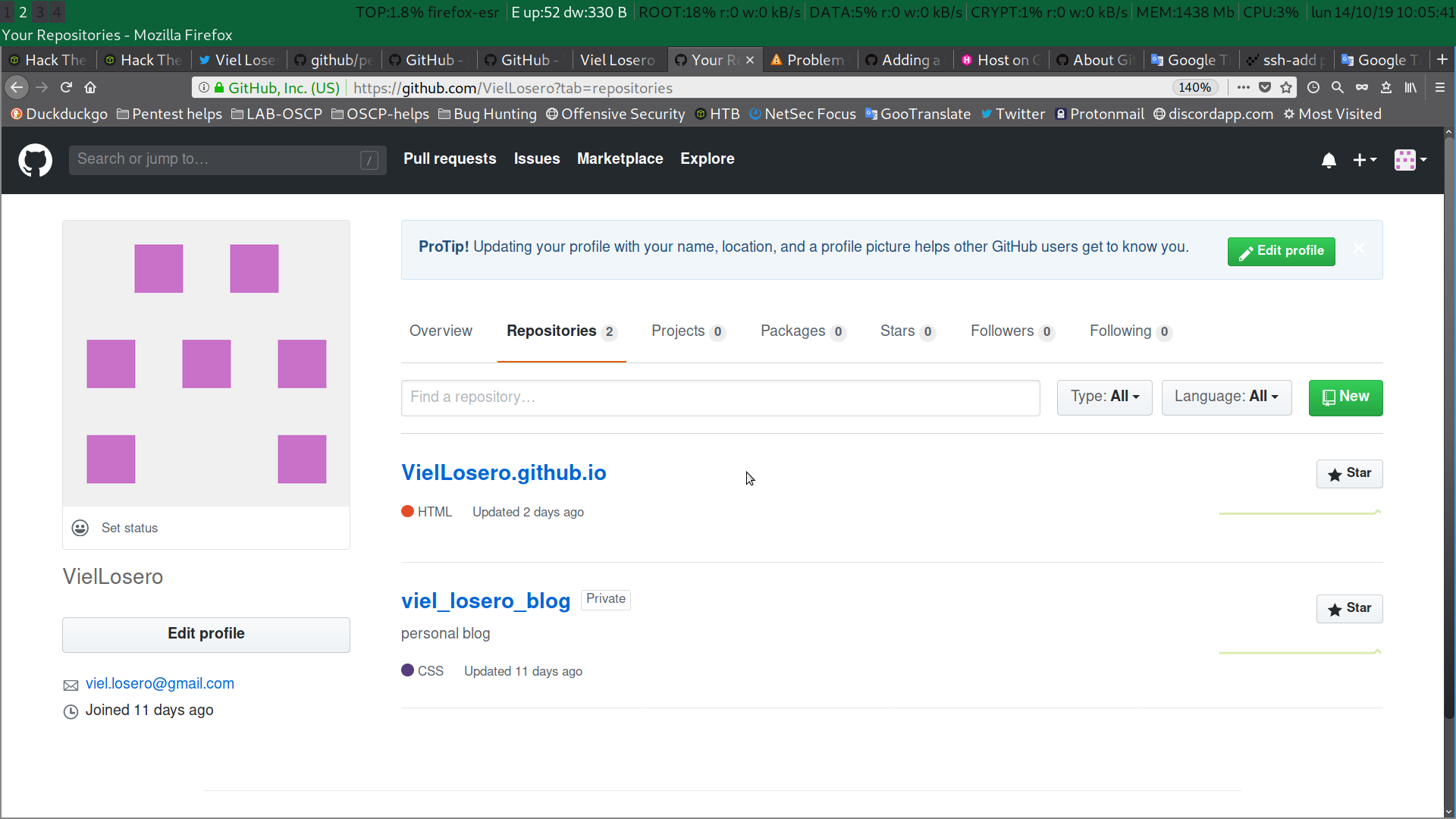Image resolution: width=1456 pixels, height=819 pixels.
Task: Open the Twitter bookmark
Action: coord(1012,115)
